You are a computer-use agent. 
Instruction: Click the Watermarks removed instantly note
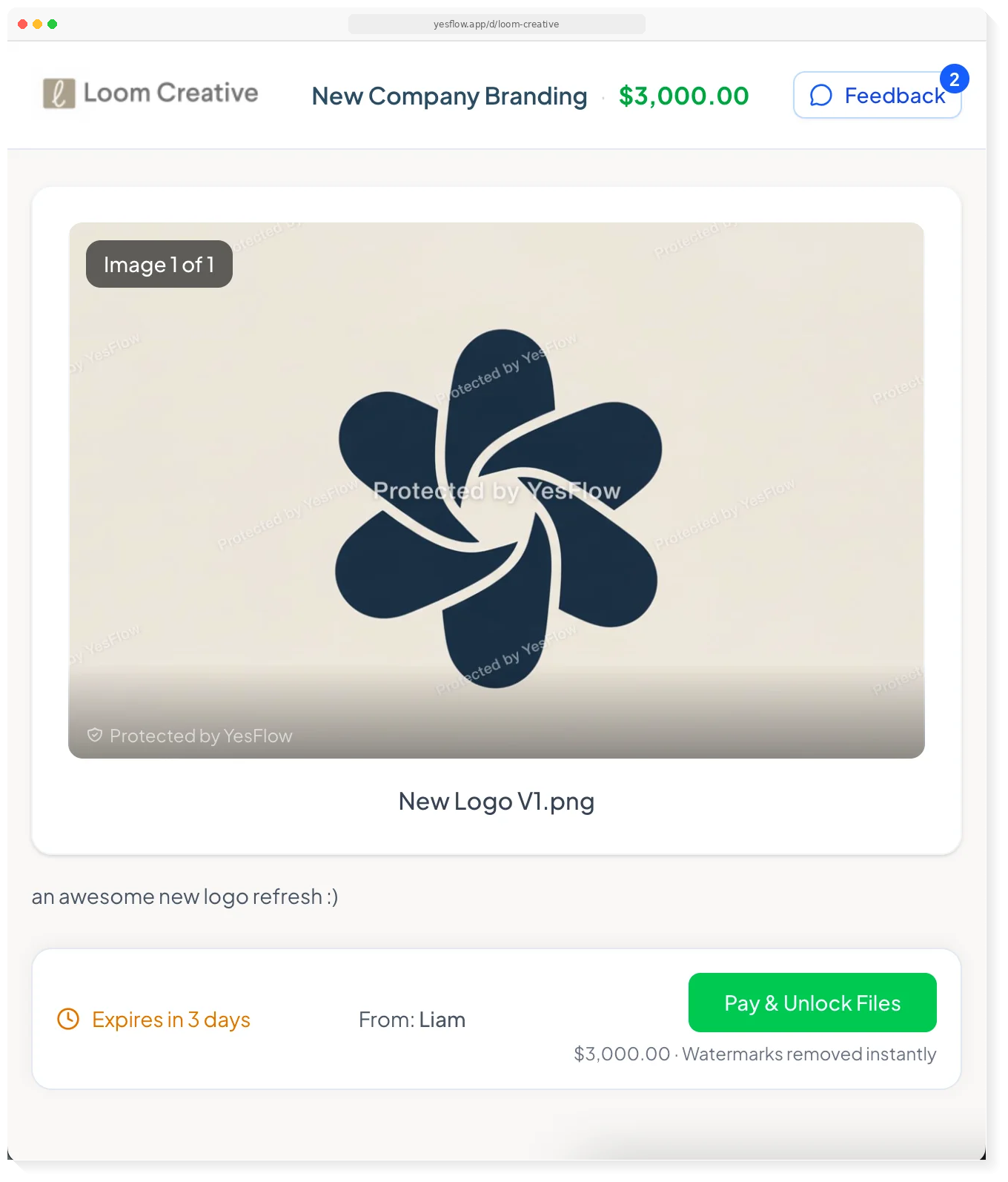click(x=809, y=1054)
